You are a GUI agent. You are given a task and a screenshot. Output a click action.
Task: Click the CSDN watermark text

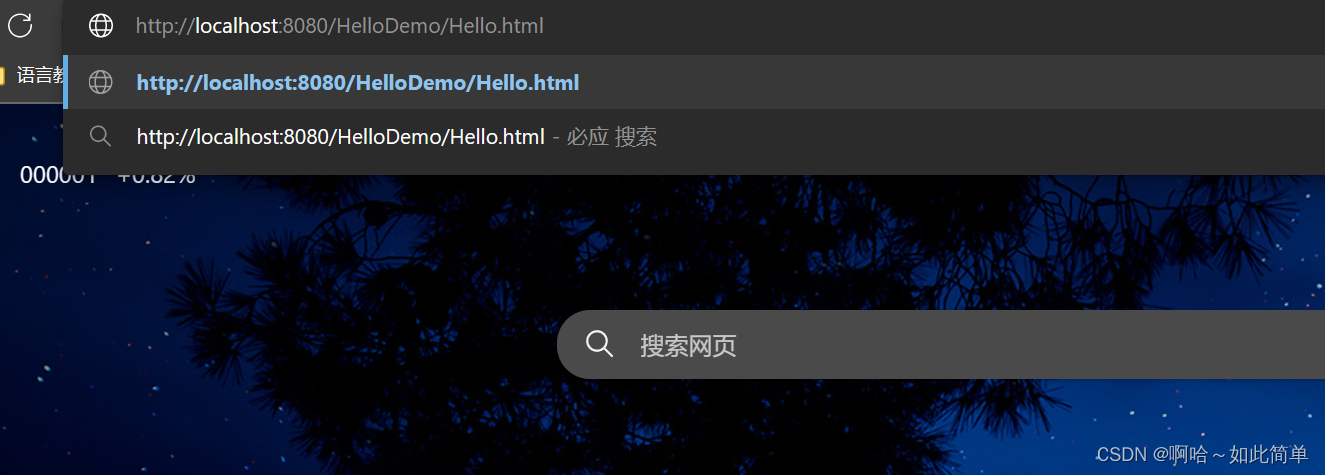(1203, 454)
